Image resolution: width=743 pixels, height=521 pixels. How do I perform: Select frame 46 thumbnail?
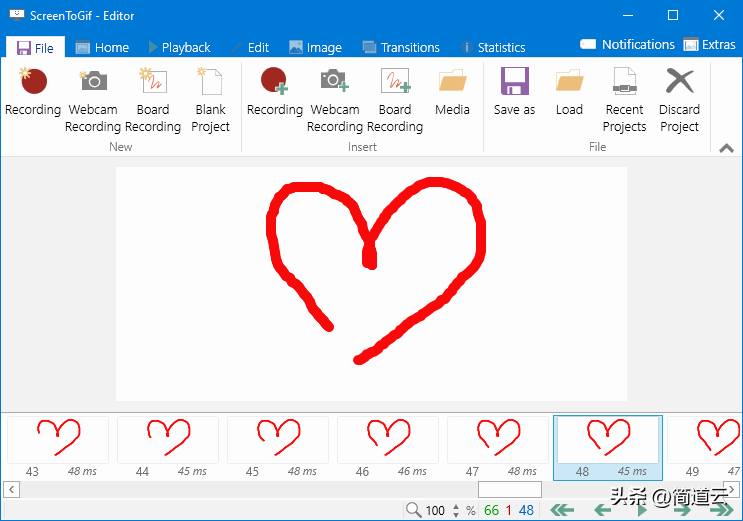[388, 448]
